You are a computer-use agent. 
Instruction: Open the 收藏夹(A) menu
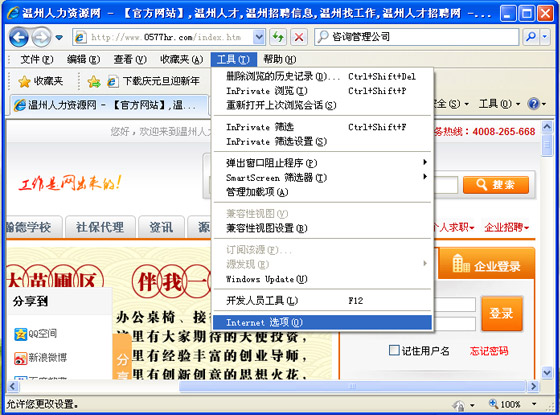coord(181,59)
